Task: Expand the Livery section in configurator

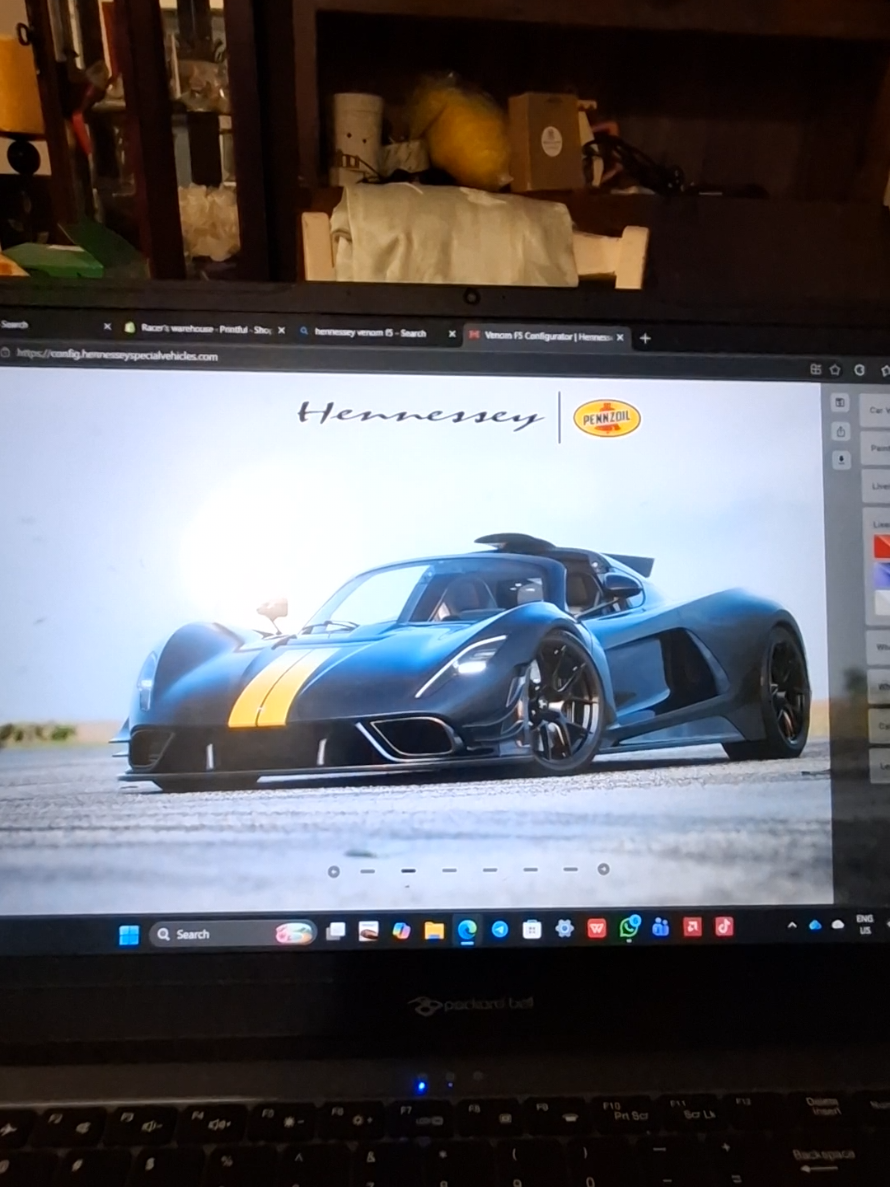Action: click(876, 485)
